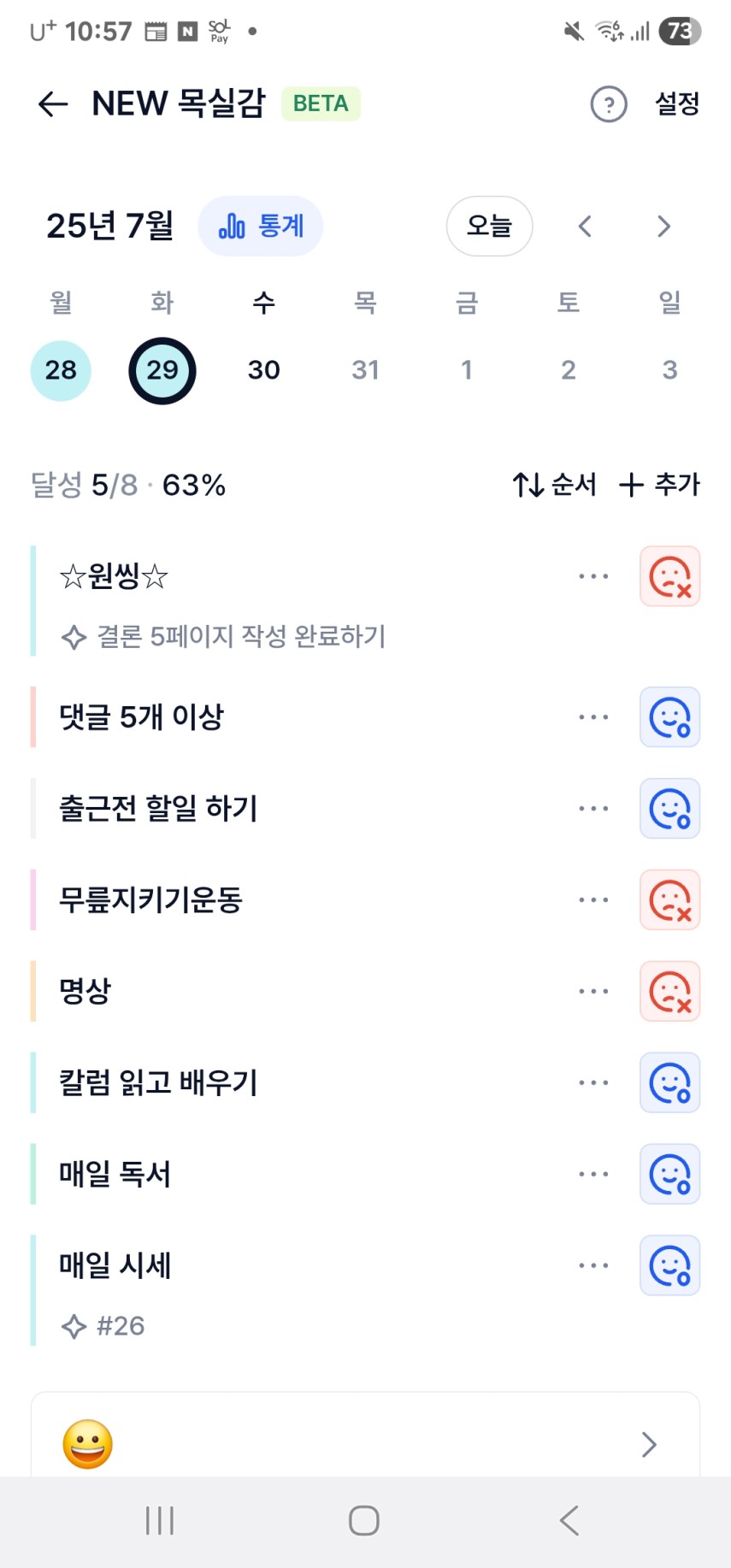The image size is (731, 1568).
Task: Select date 30 under 수
Action: click(x=264, y=370)
